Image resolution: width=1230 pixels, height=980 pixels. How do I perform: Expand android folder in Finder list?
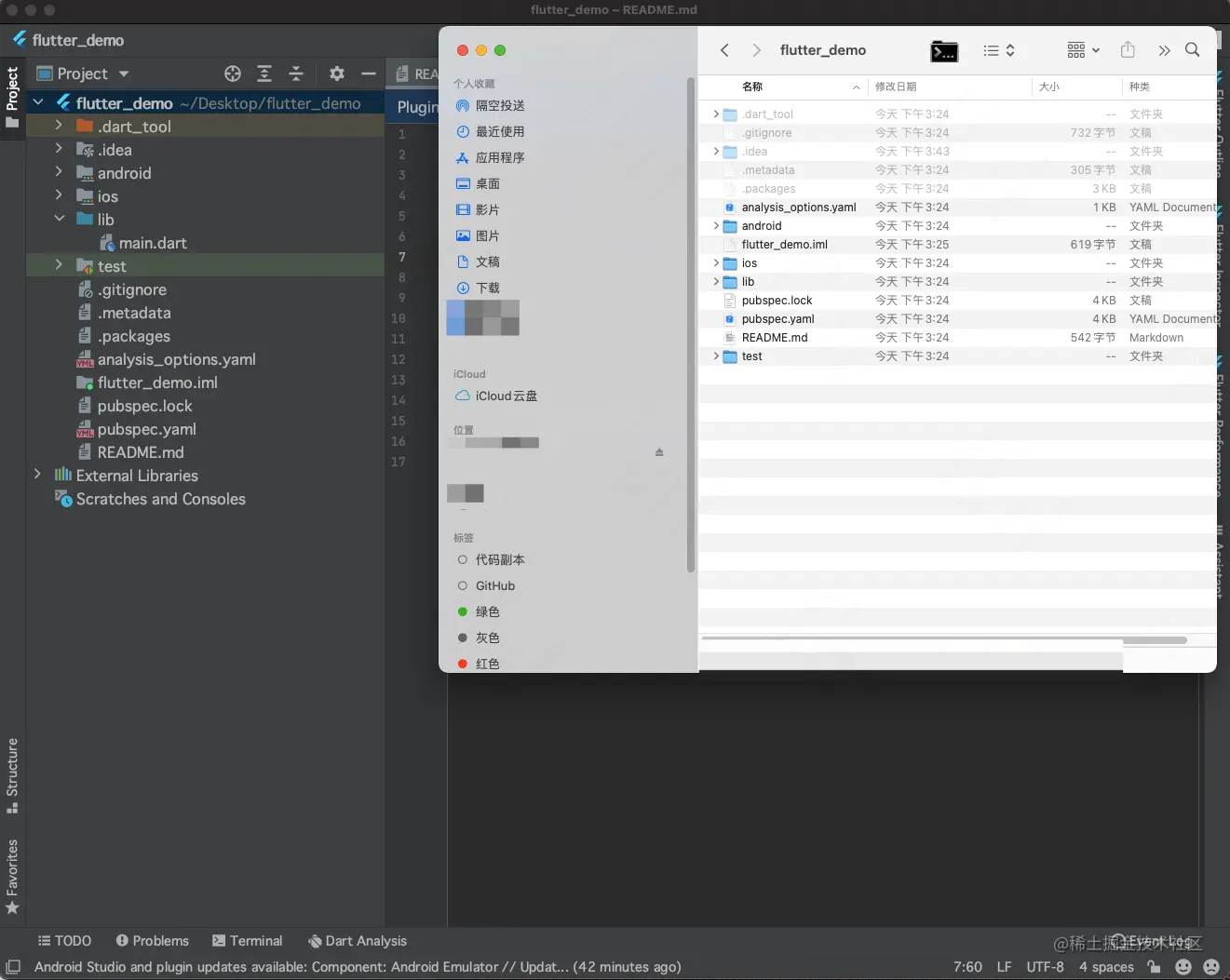pos(715,226)
